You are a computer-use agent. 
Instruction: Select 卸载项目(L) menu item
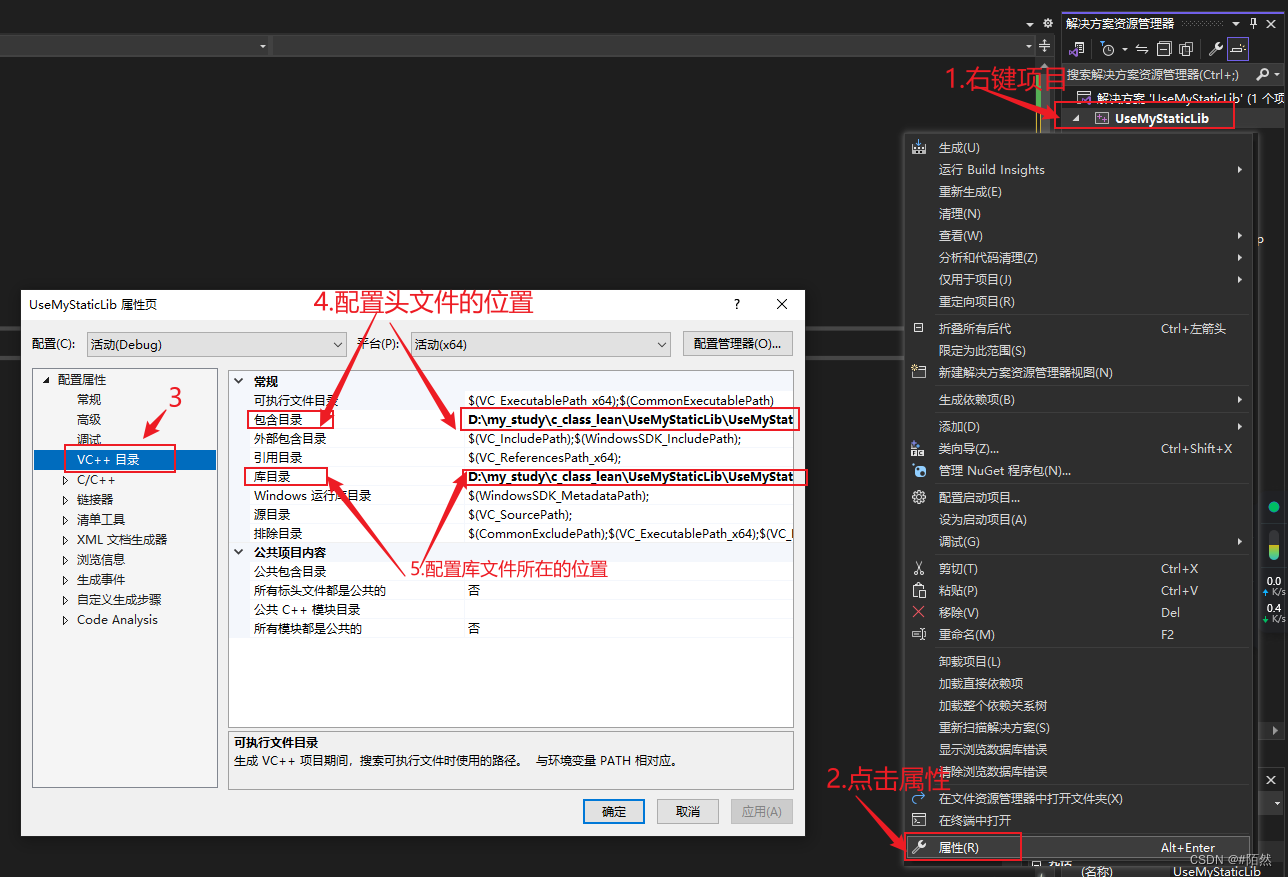(1077, 662)
